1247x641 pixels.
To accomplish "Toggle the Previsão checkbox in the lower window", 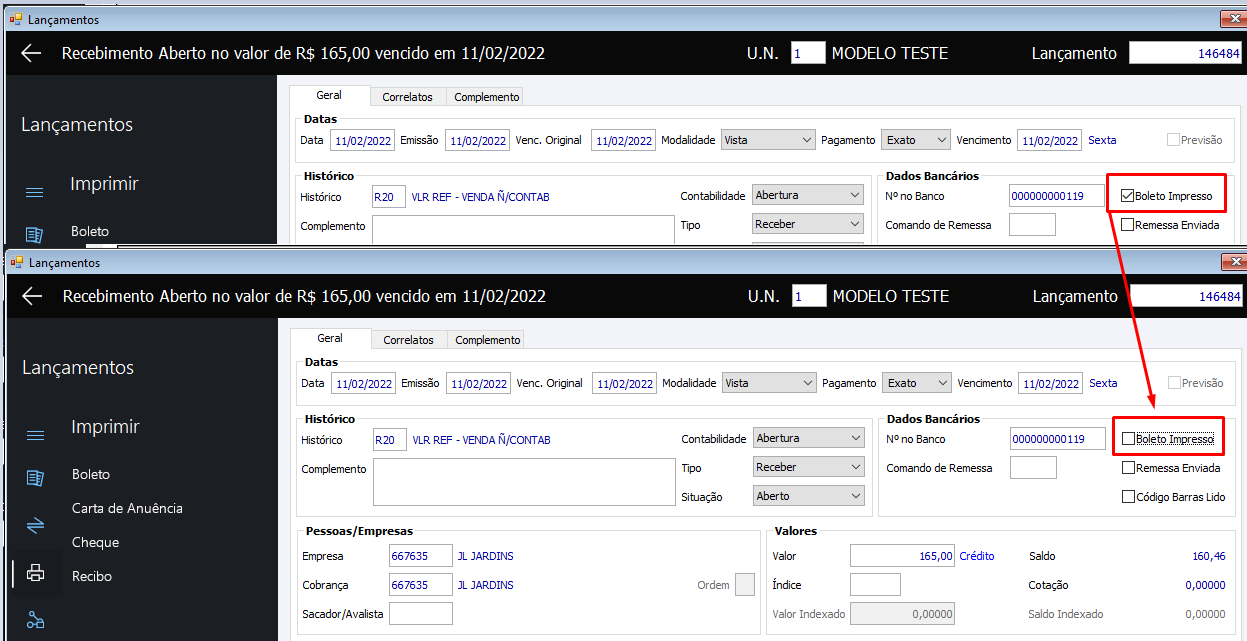I will (x=1174, y=383).
